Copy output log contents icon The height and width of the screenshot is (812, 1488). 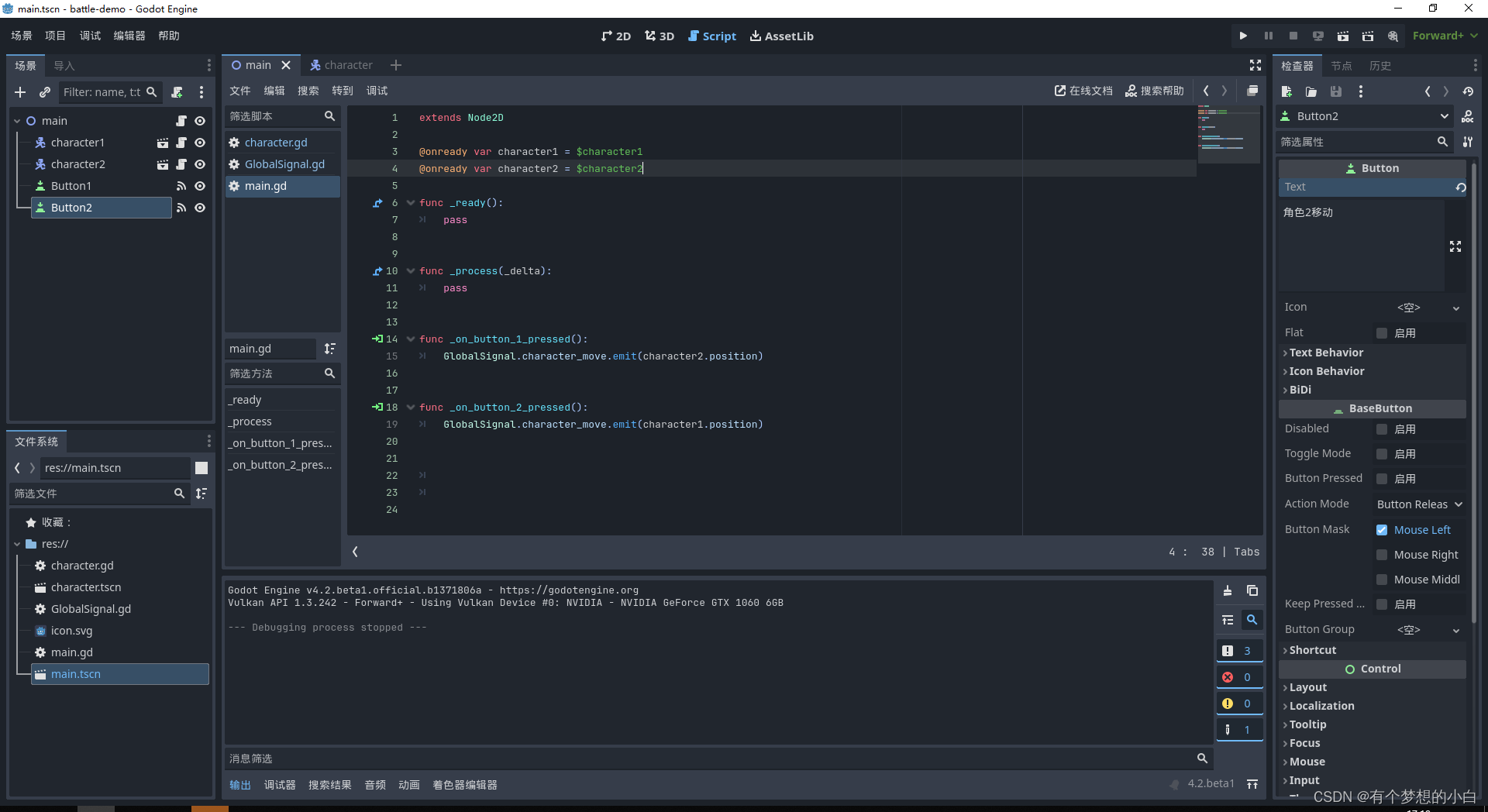(x=1252, y=591)
